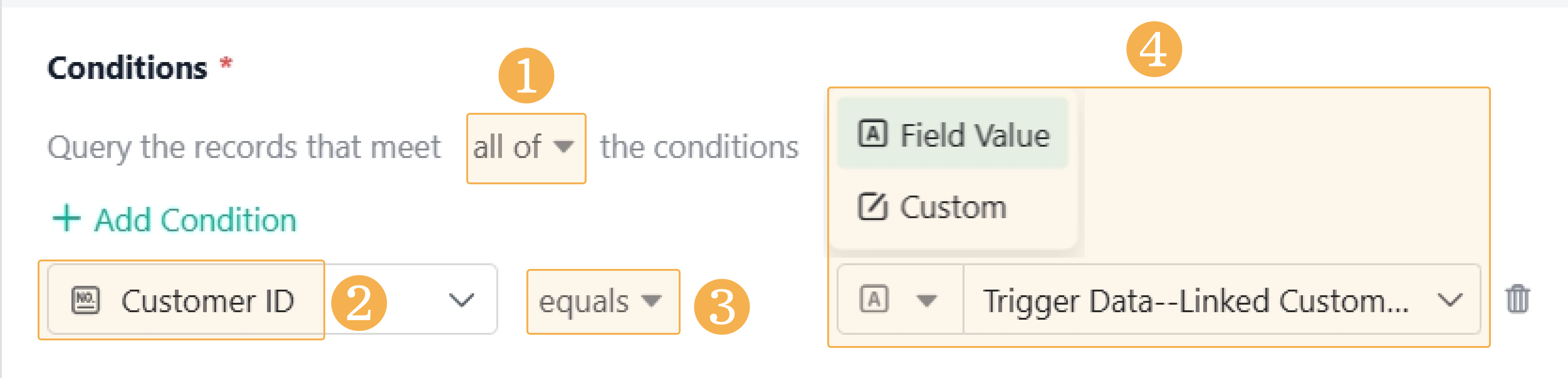
Task: Open value type arrow next to A icon
Action: tap(926, 300)
